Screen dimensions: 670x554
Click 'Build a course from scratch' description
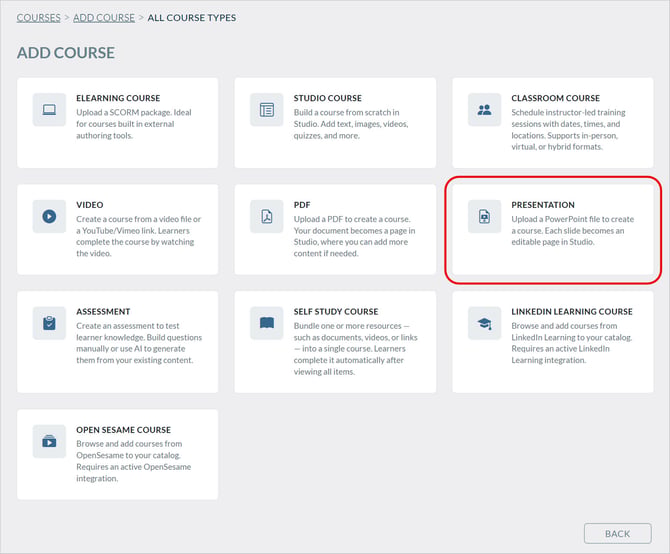pyautogui.click(x=351, y=124)
